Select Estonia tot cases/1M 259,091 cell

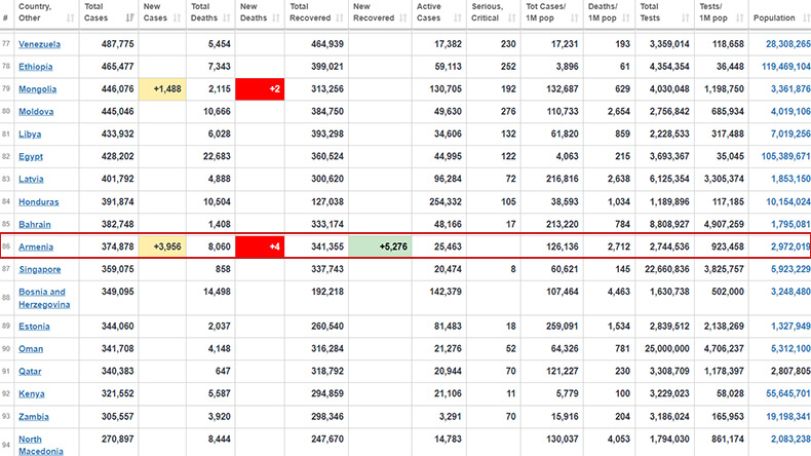(552, 326)
